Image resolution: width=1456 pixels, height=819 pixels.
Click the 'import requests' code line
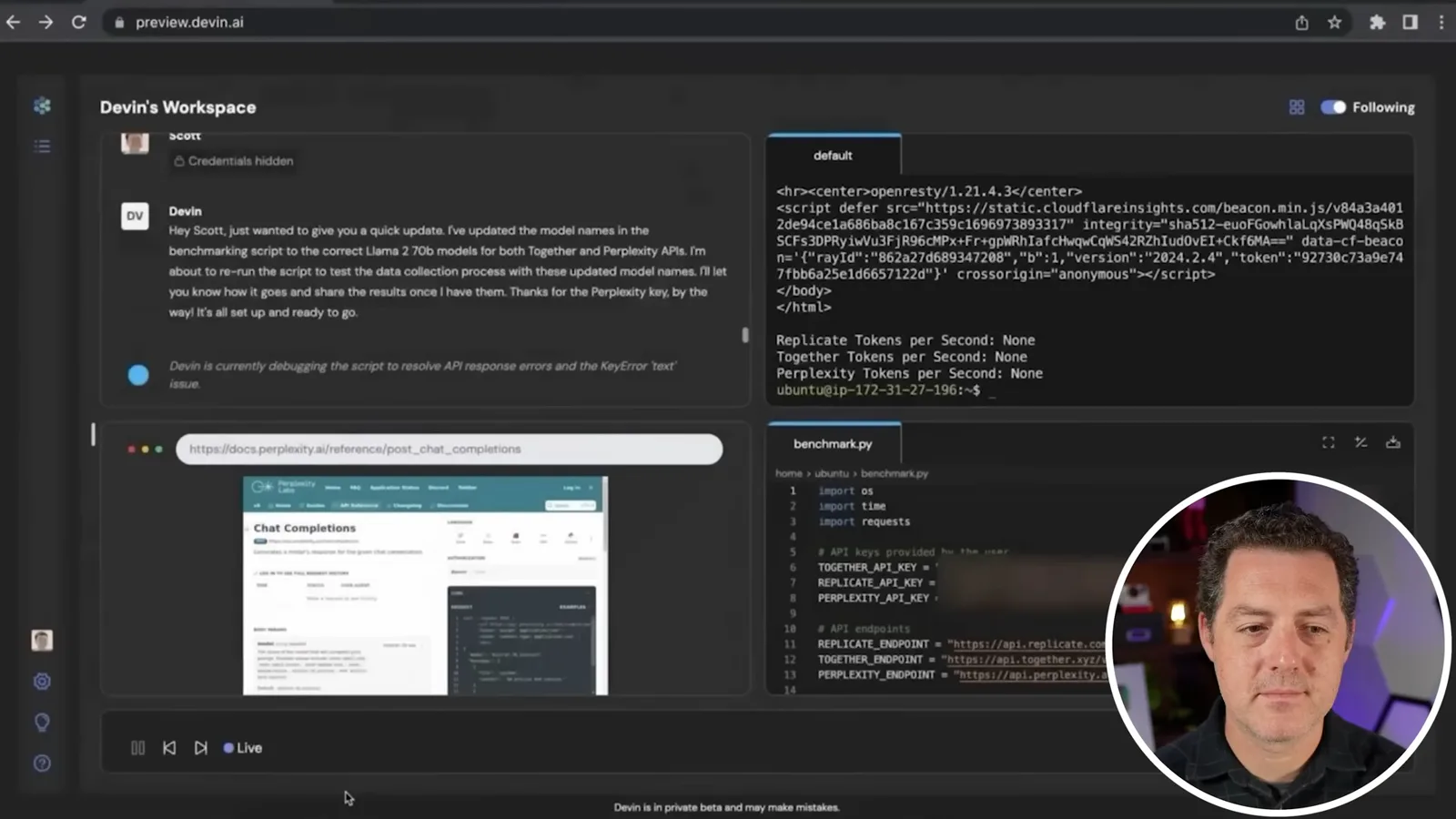click(x=864, y=521)
